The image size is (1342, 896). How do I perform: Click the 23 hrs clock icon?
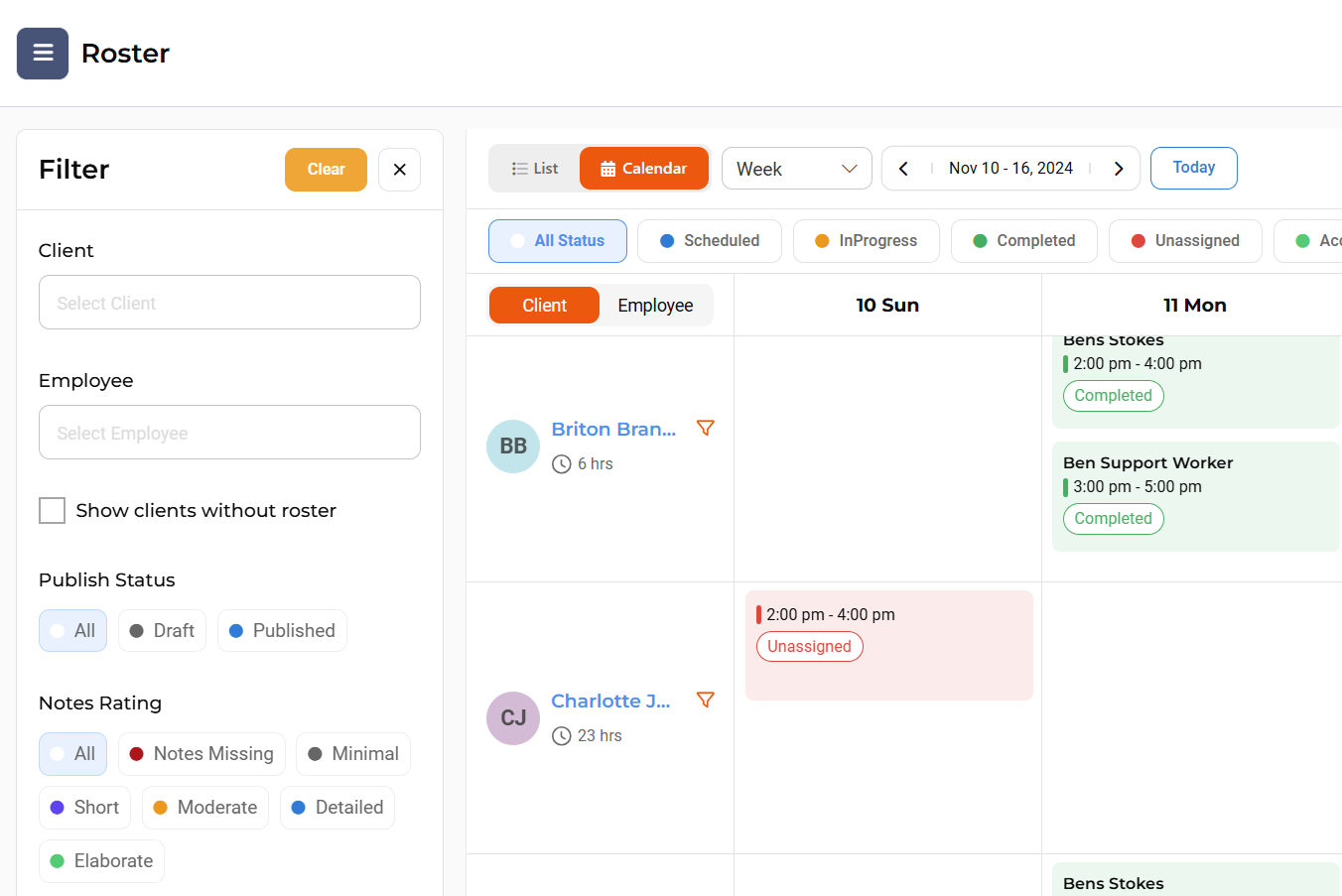[x=562, y=736]
